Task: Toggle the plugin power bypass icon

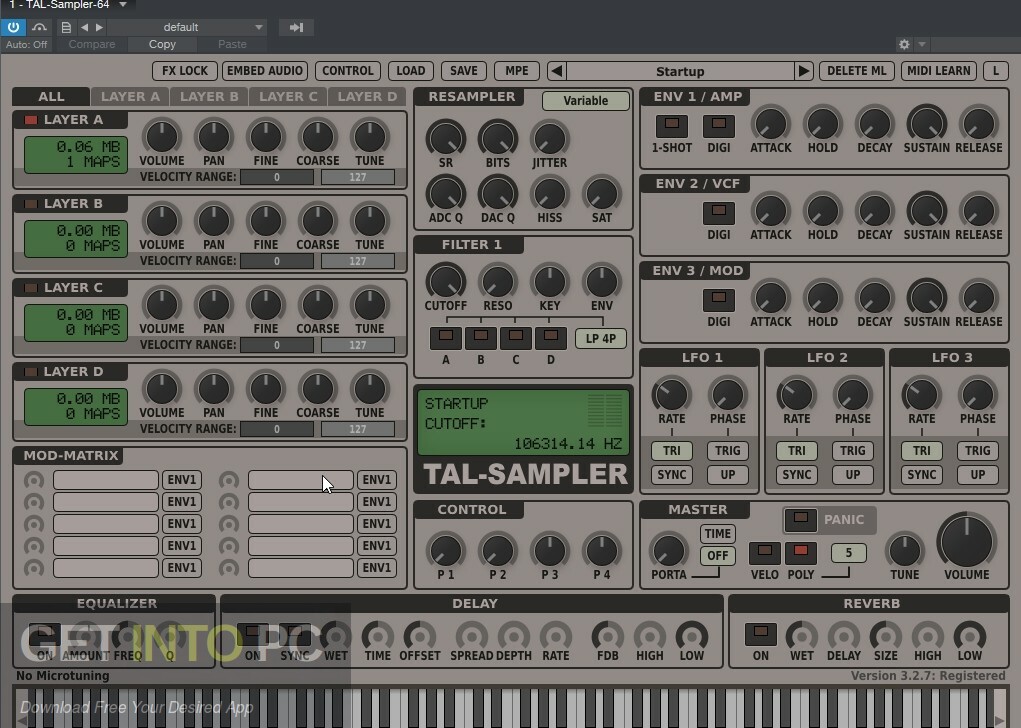Action: coord(13,27)
